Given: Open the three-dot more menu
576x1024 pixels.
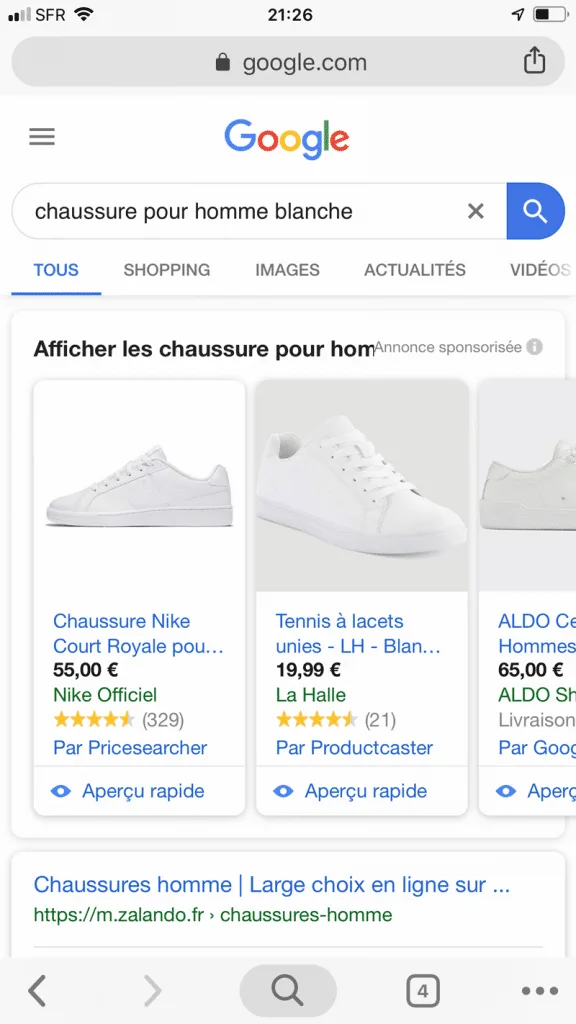Looking at the screenshot, I should click(x=540, y=991).
